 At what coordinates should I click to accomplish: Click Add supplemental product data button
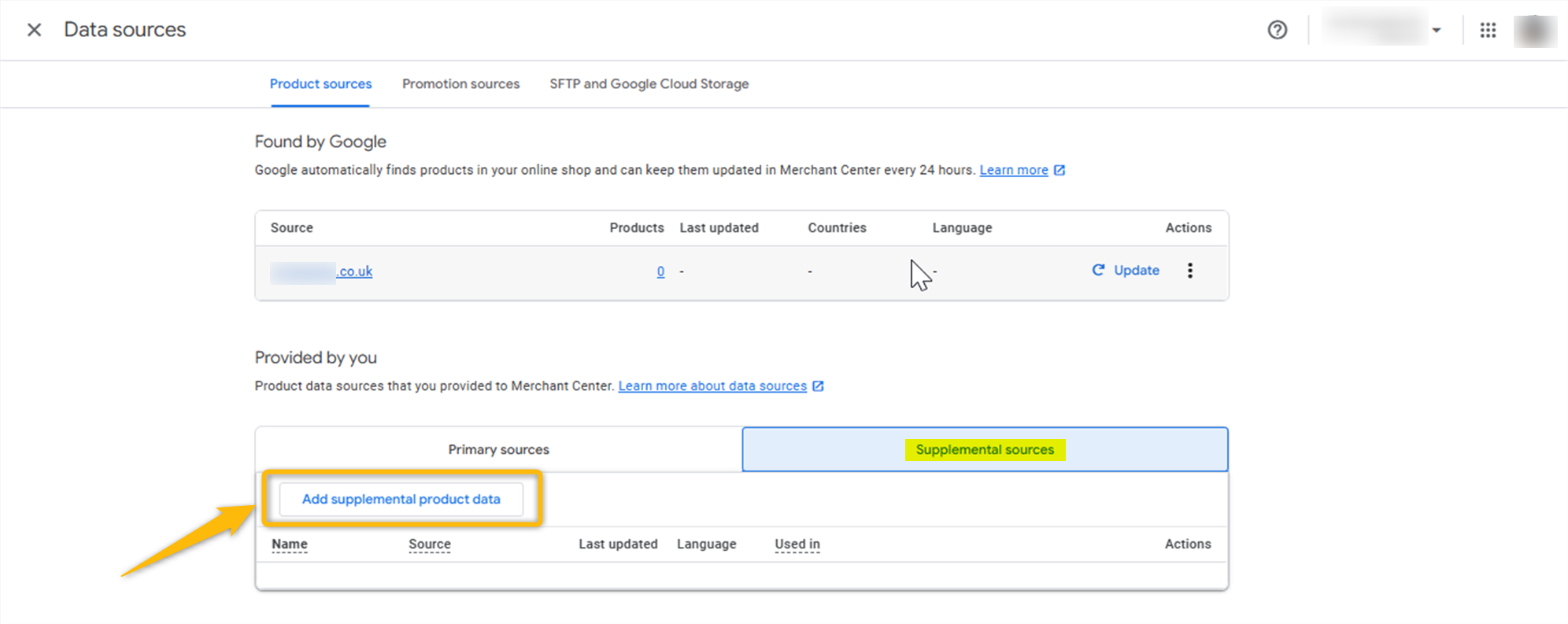[401, 499]
